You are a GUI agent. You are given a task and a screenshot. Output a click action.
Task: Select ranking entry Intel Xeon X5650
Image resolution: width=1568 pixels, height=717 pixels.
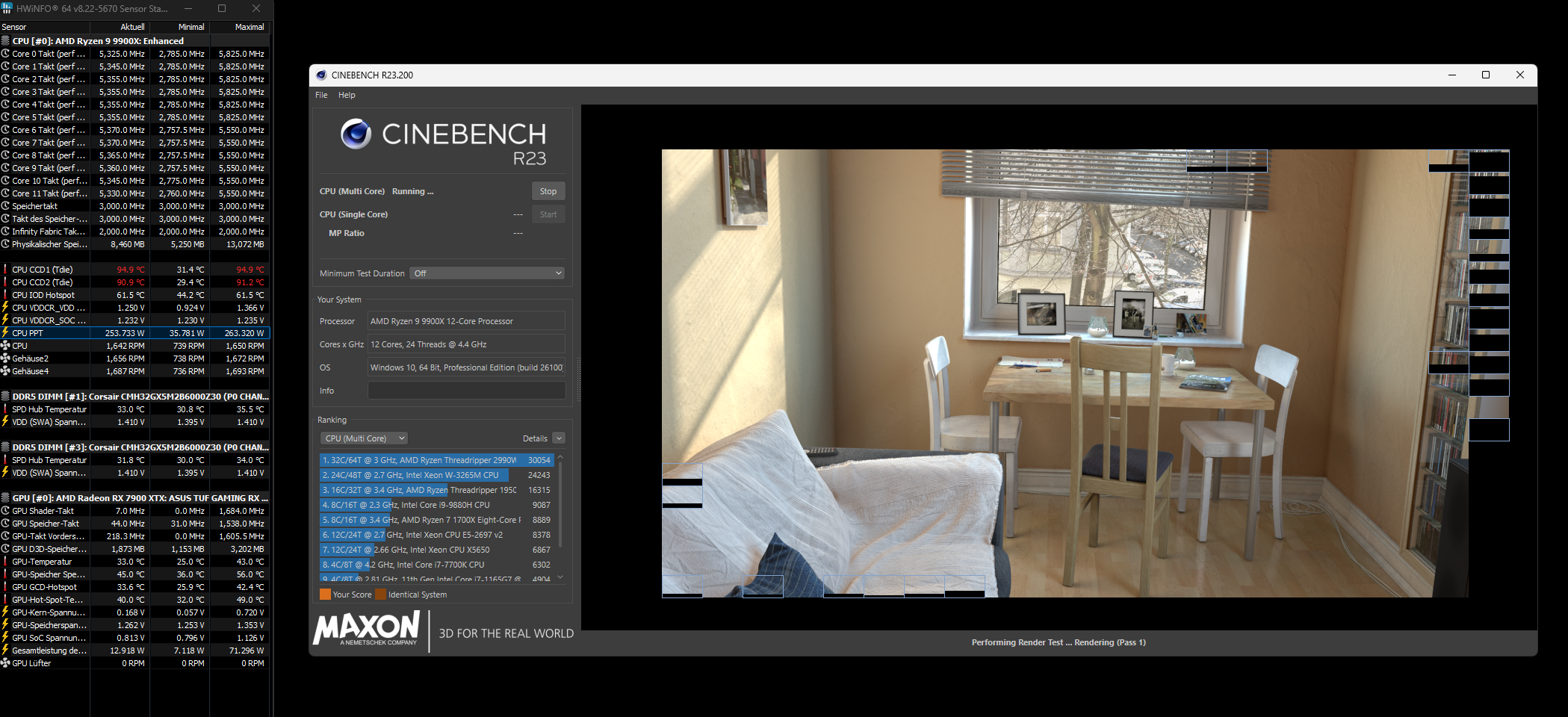[436, 550]
